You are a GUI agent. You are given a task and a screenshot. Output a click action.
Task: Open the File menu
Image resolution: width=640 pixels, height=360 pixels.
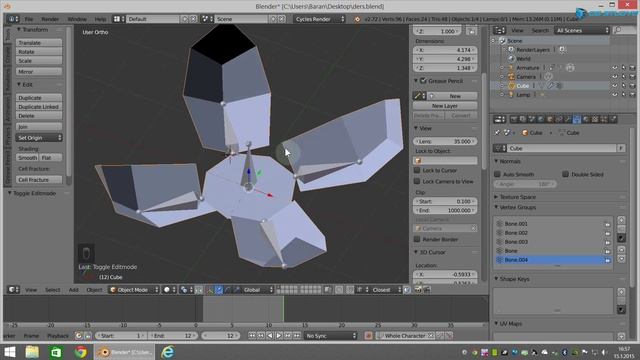pyautogui.click(x=29, y=19)
